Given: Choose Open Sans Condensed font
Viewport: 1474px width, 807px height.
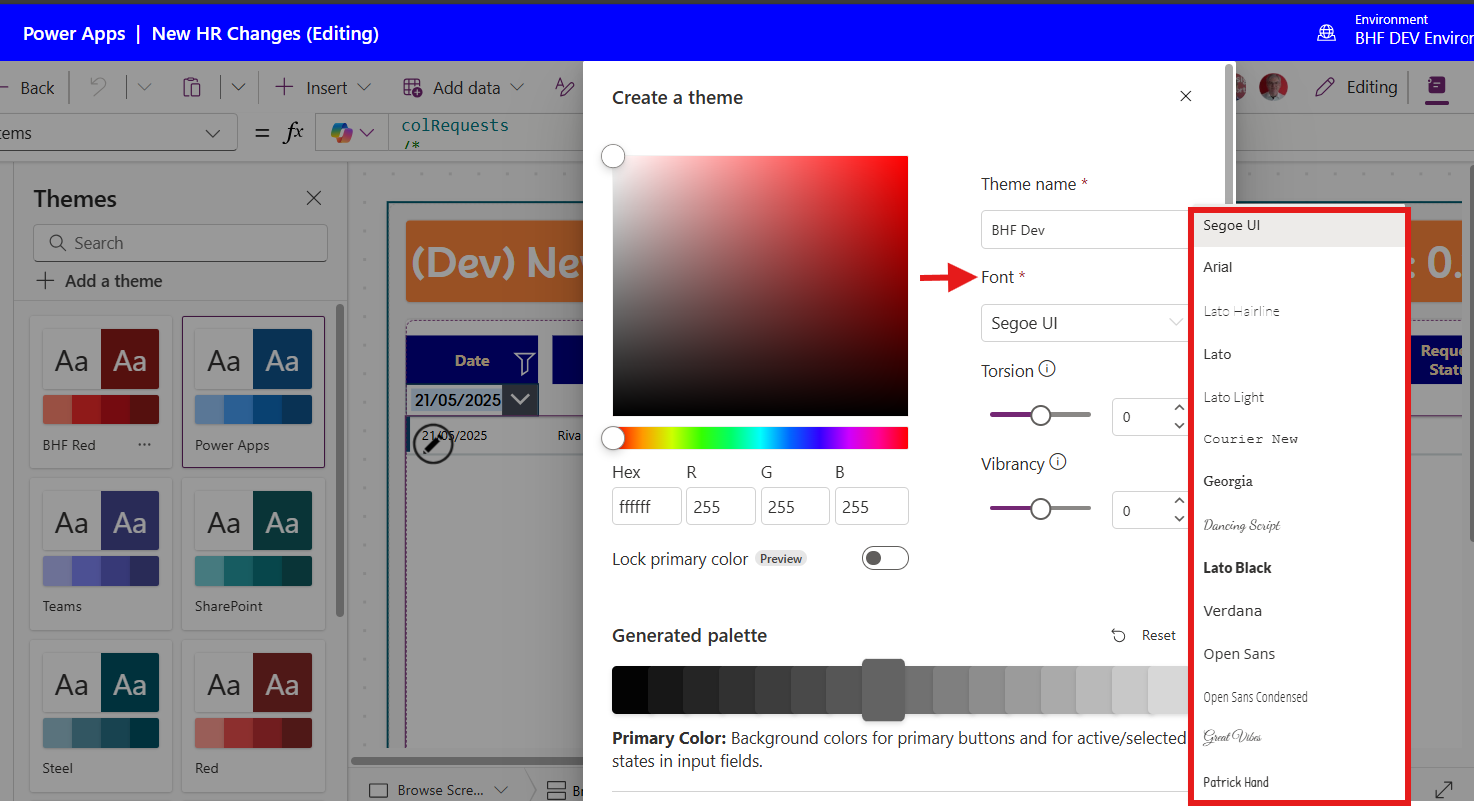Looking at the screenshot, I should 1297,697.
